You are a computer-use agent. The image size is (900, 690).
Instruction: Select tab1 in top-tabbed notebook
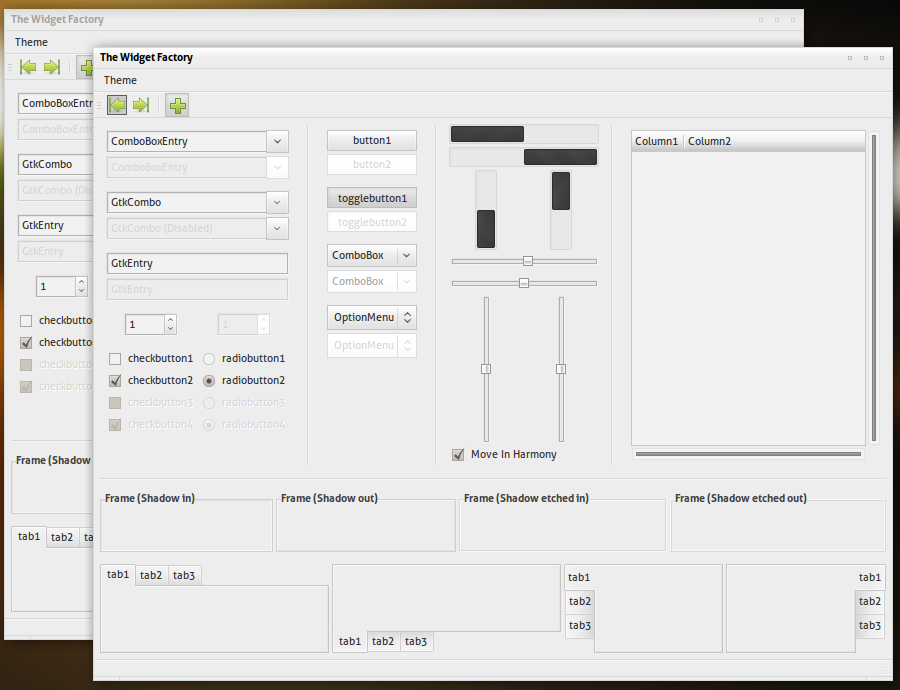[118, 575]
